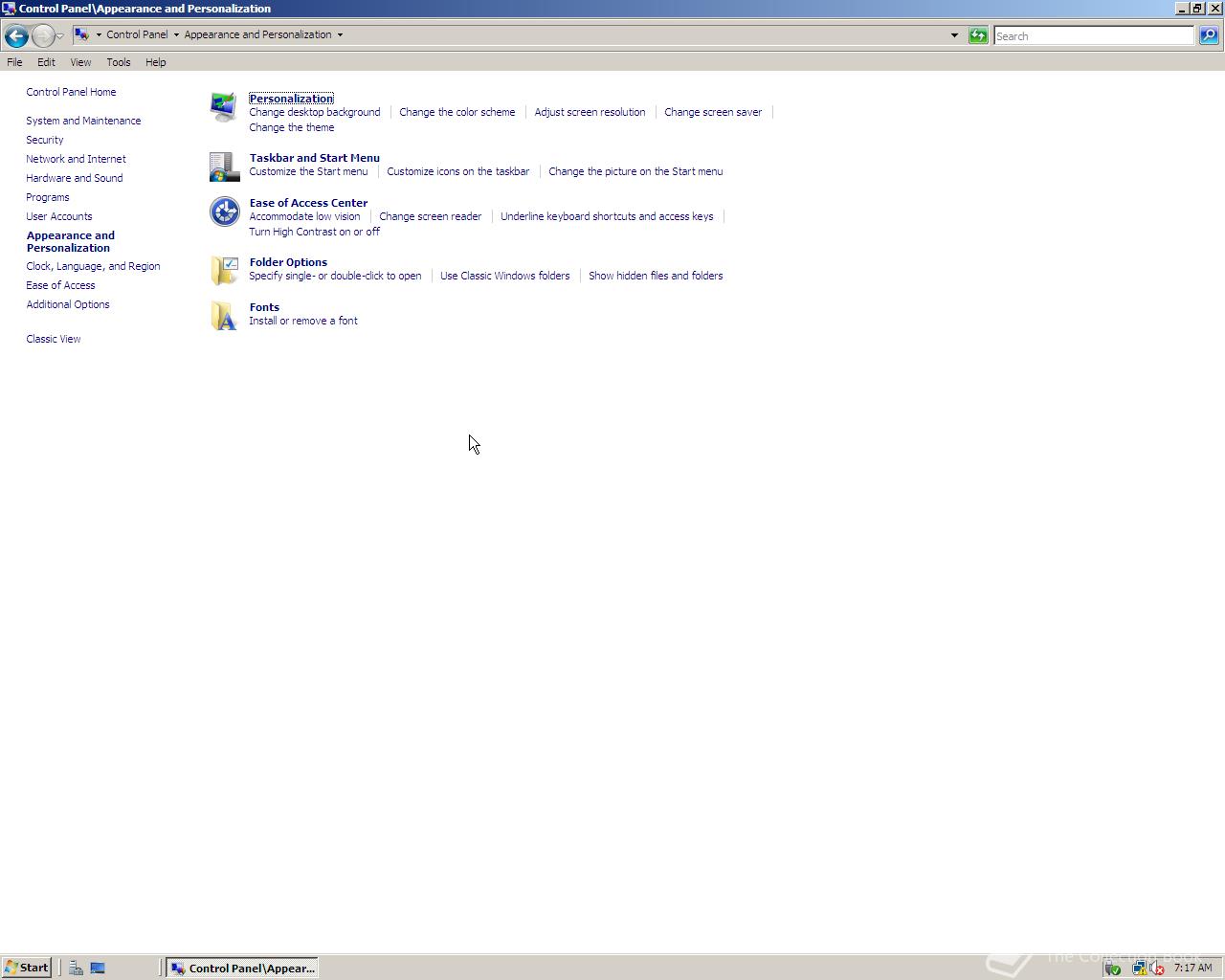Expand the Appearance and Personalization breadcrumb arrow
The image size is (1225, 980).
(340, 34)
